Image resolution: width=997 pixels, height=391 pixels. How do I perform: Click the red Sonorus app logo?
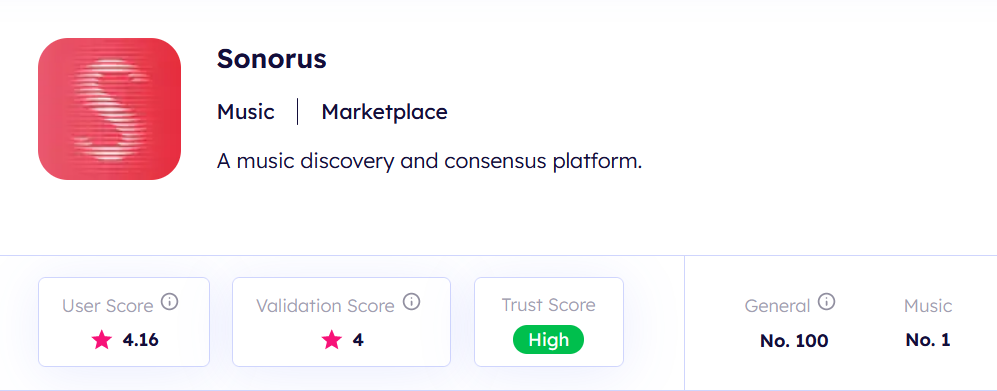click(x=109, y=109)
